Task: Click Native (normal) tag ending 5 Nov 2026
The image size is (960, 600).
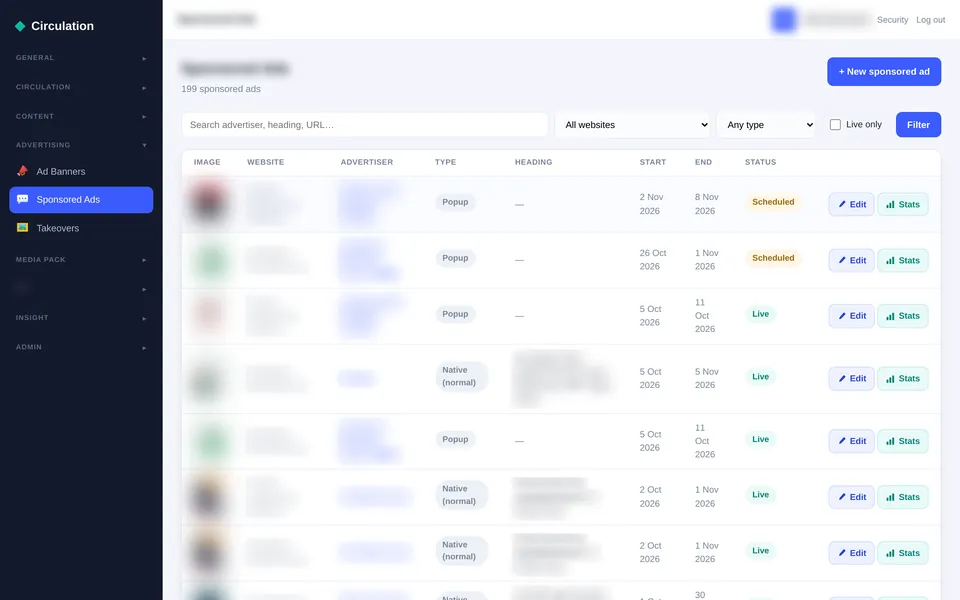Action: click(x=461, y=377)
